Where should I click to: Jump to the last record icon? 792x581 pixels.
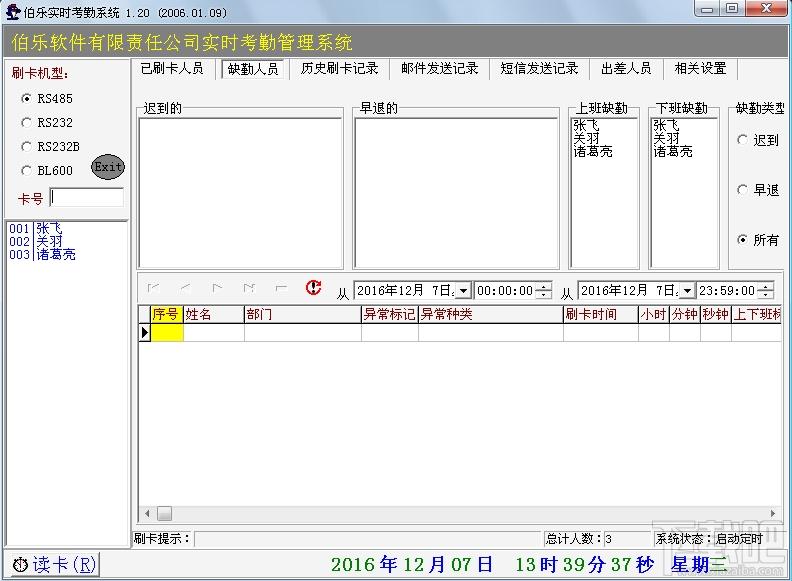[249, 288]
